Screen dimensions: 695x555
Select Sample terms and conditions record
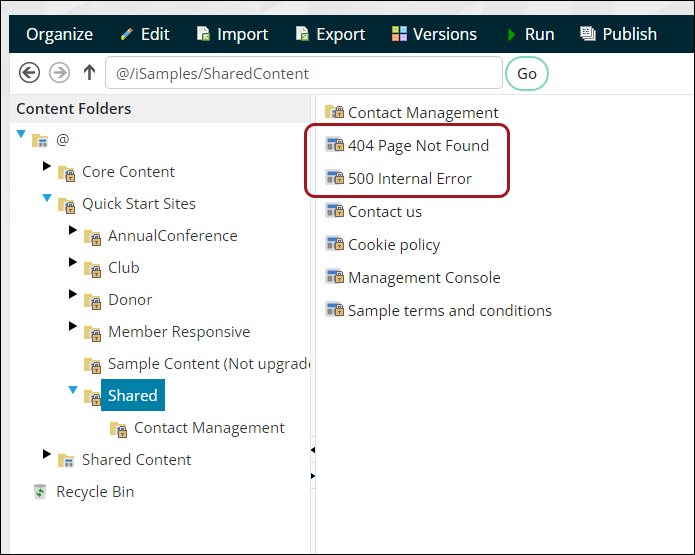tap(450, 311)
